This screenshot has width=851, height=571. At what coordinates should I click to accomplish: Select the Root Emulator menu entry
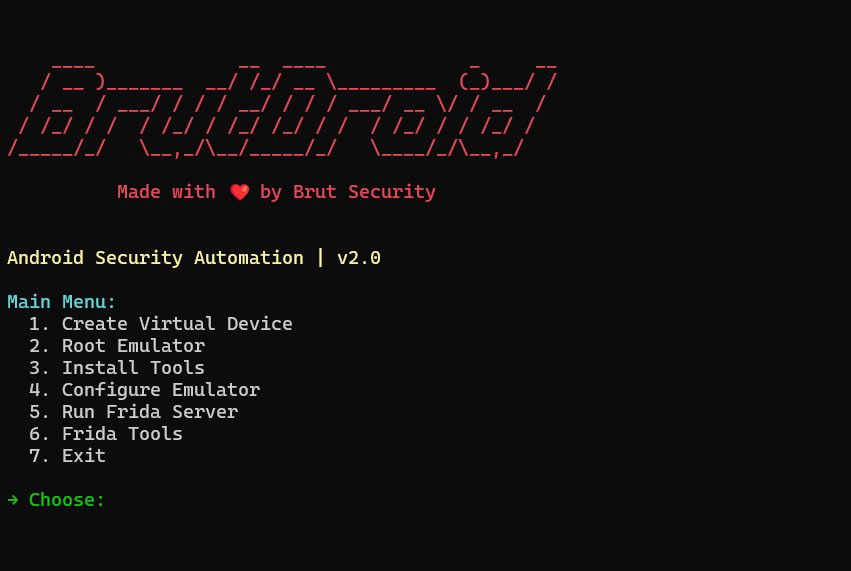pyautogui.click(x=117, y=346)
